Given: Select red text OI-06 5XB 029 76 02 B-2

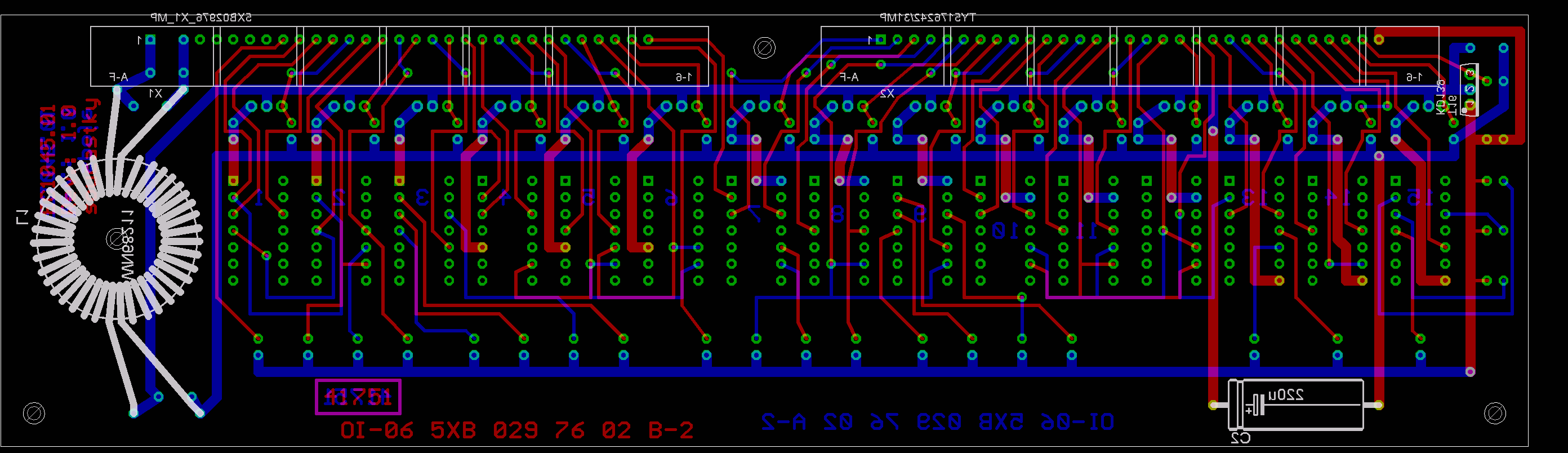Looking at the screenshot, I should pyautogui.click(x=516, y=430).
